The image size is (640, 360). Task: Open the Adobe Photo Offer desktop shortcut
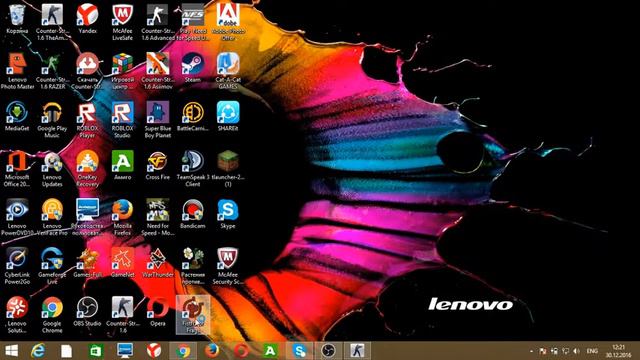coord(228,22)
